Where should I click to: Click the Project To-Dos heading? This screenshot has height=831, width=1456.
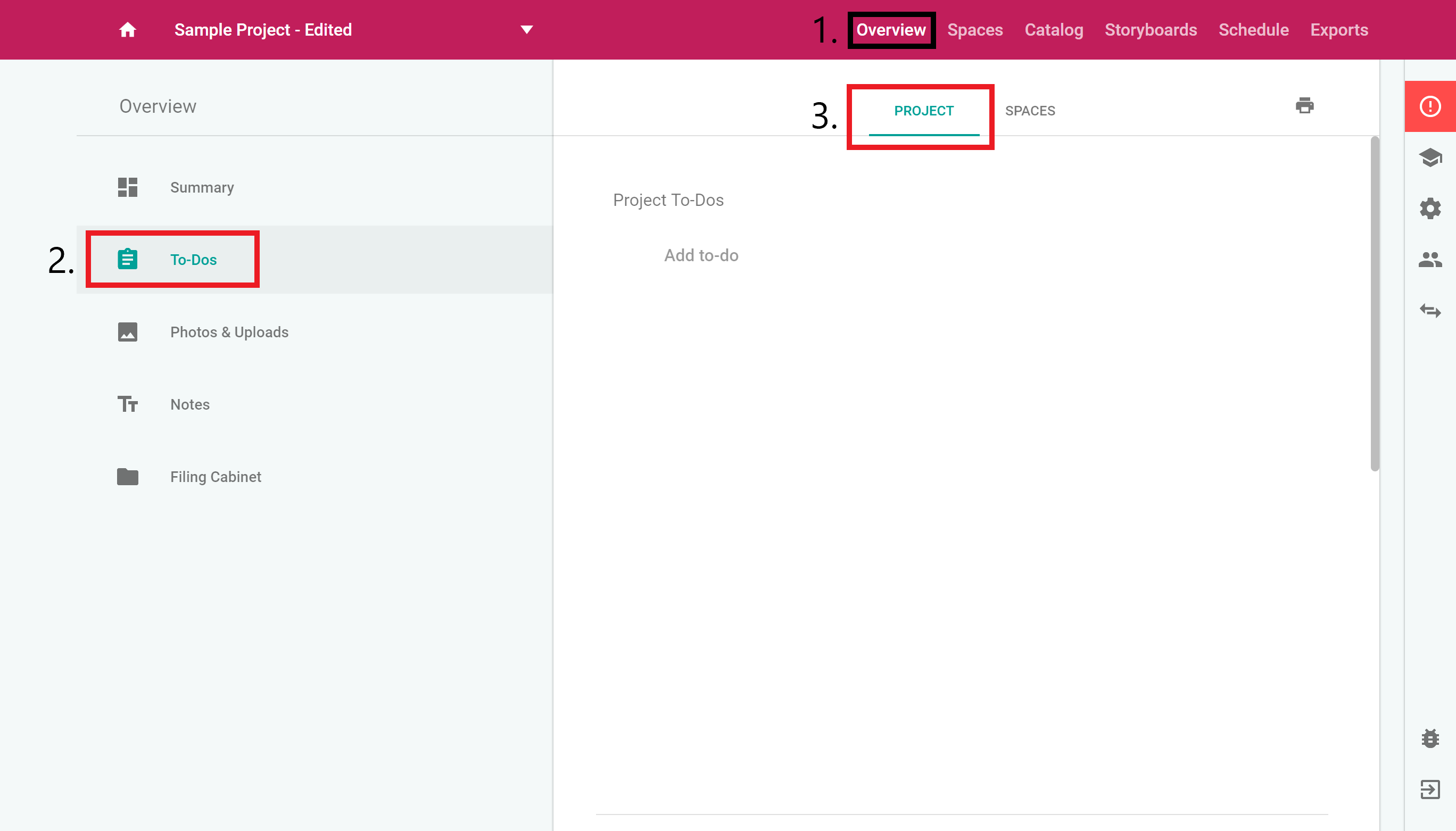point(668,200)
